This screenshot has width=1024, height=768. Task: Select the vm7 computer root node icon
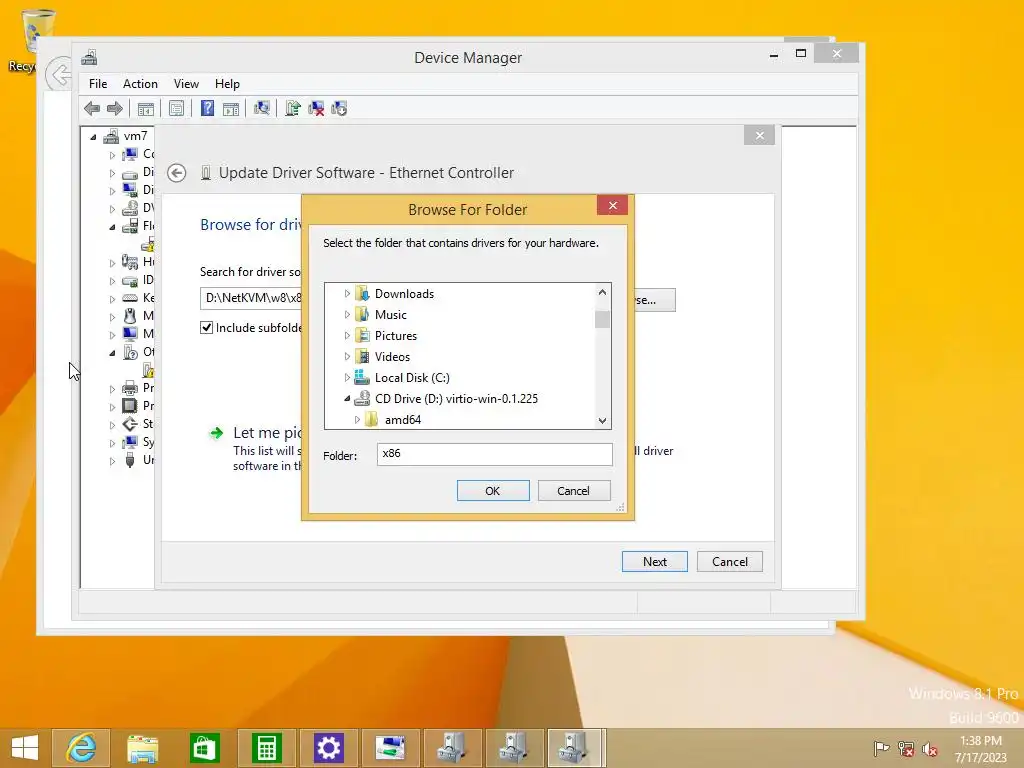pyautogui.click(x=111, y=136)
